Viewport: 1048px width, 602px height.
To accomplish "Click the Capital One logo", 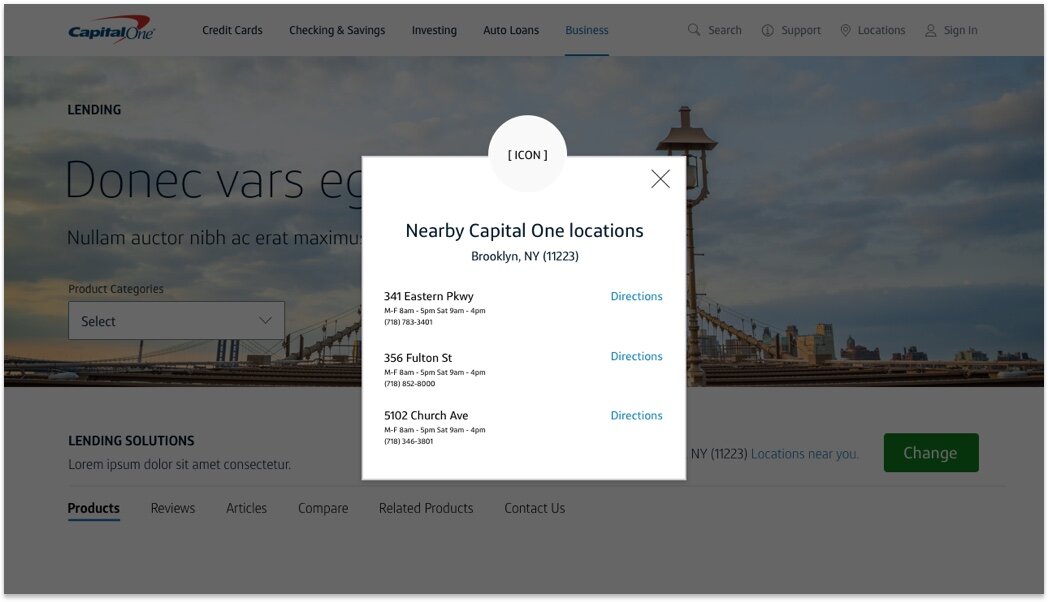I will coord(111,30).
